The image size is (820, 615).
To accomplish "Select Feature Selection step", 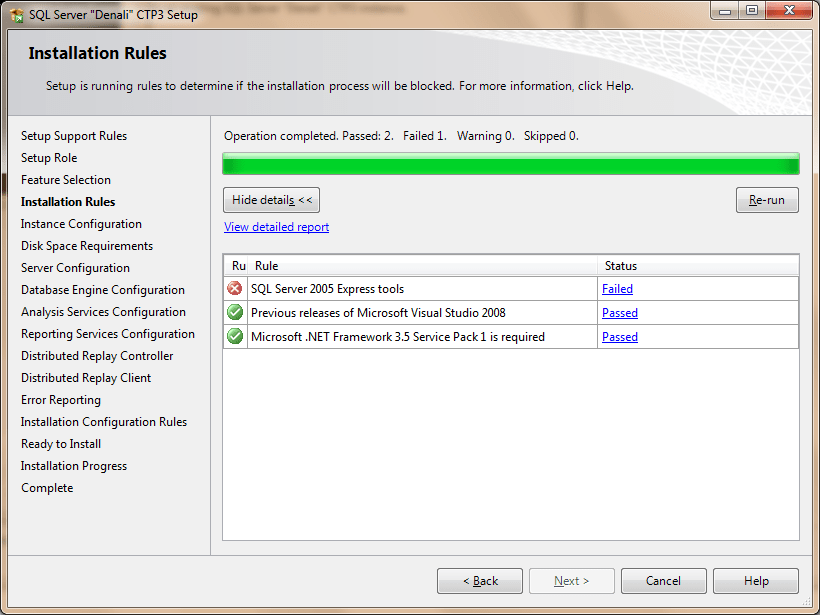I will (66, 180).
